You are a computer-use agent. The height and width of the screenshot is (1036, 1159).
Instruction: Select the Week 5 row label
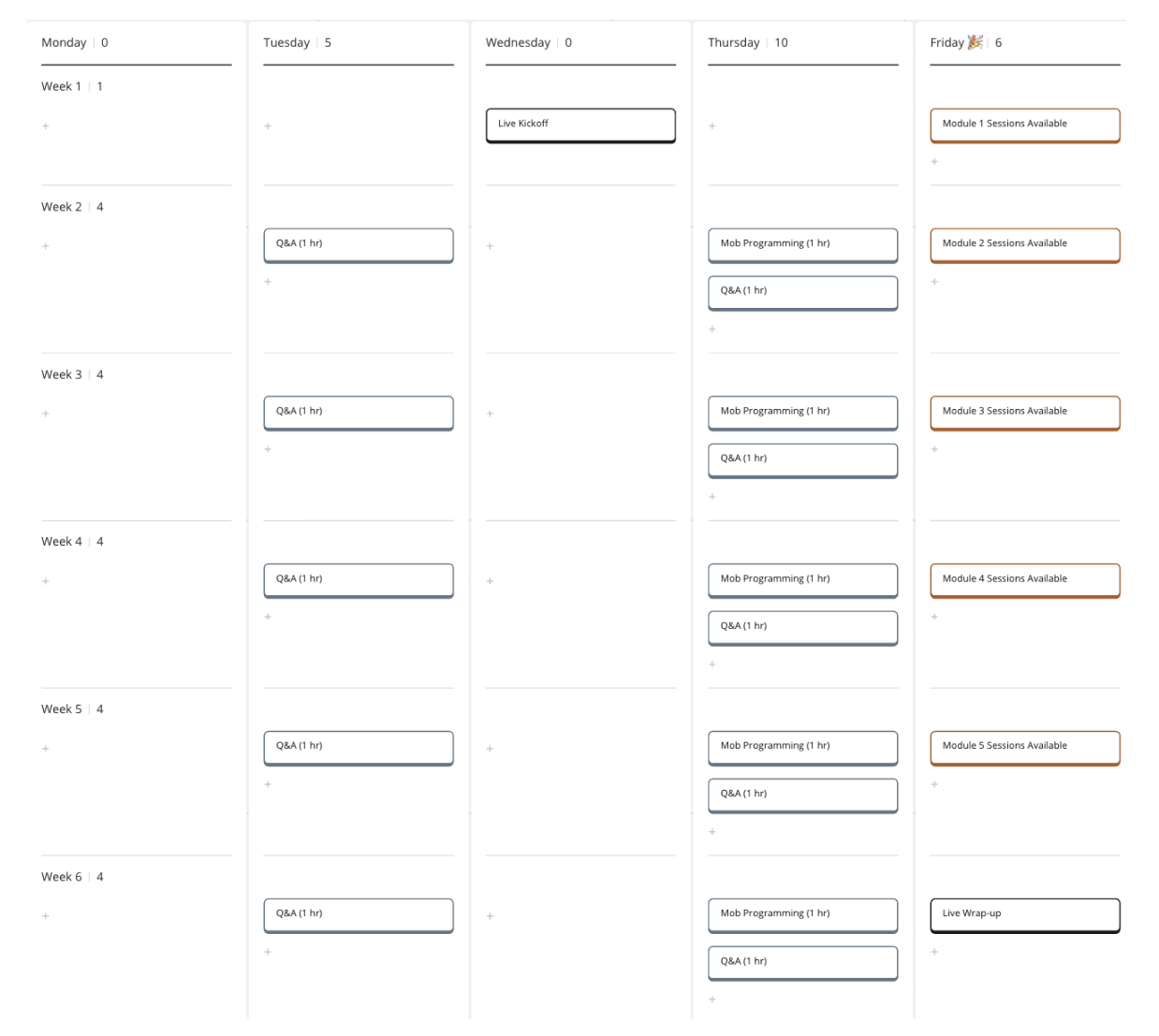point(62,709)
